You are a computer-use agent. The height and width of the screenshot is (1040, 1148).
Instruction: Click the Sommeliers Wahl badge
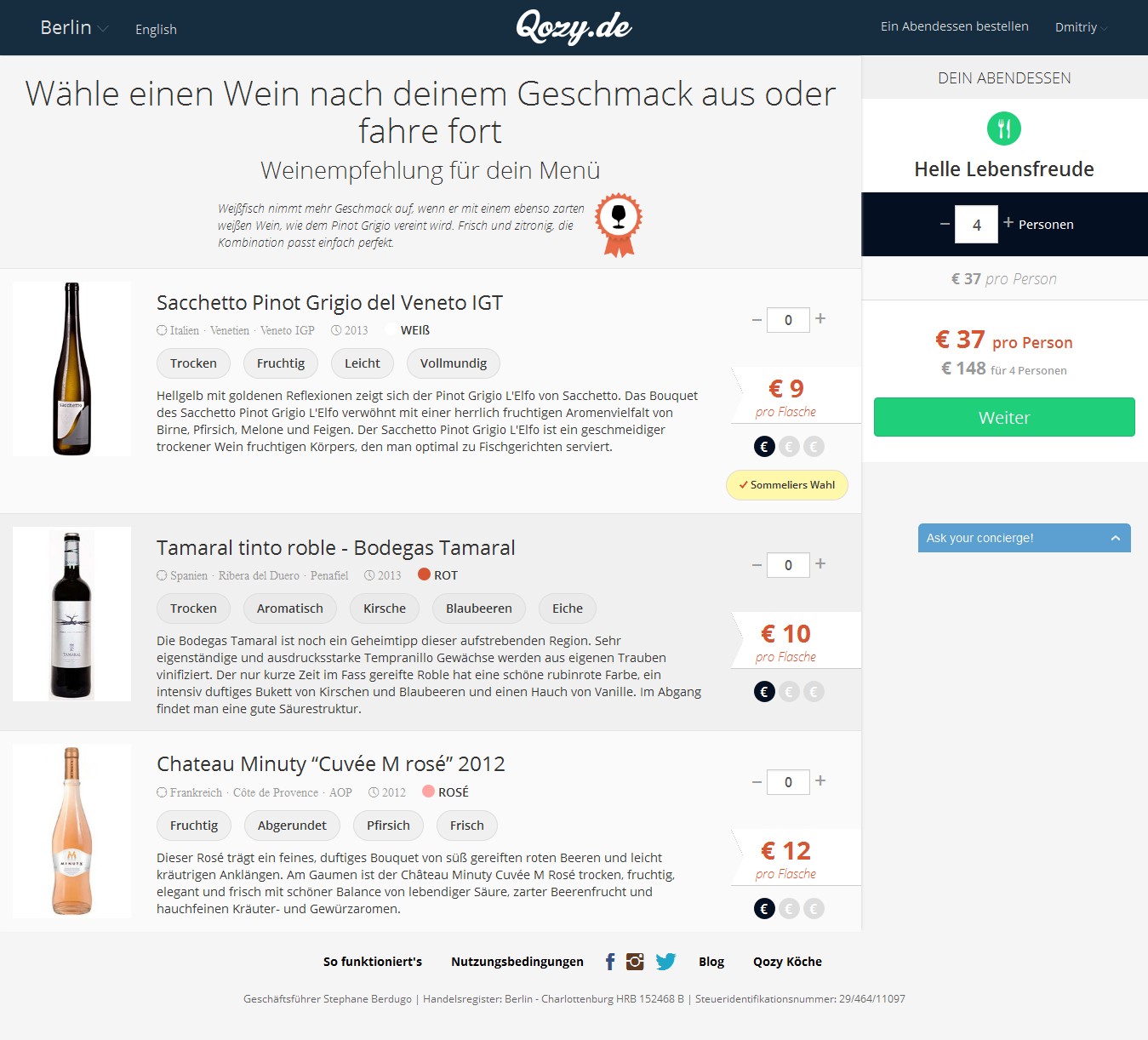[787, 485]
